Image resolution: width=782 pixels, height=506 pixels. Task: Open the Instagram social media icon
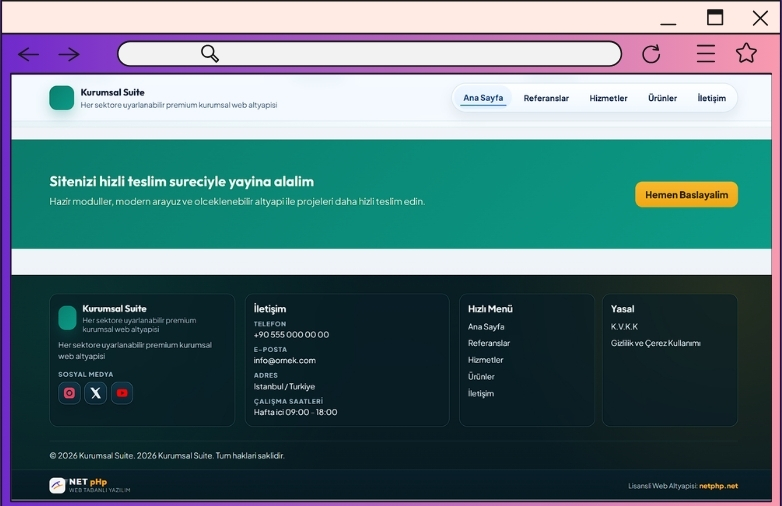[69, 393]
